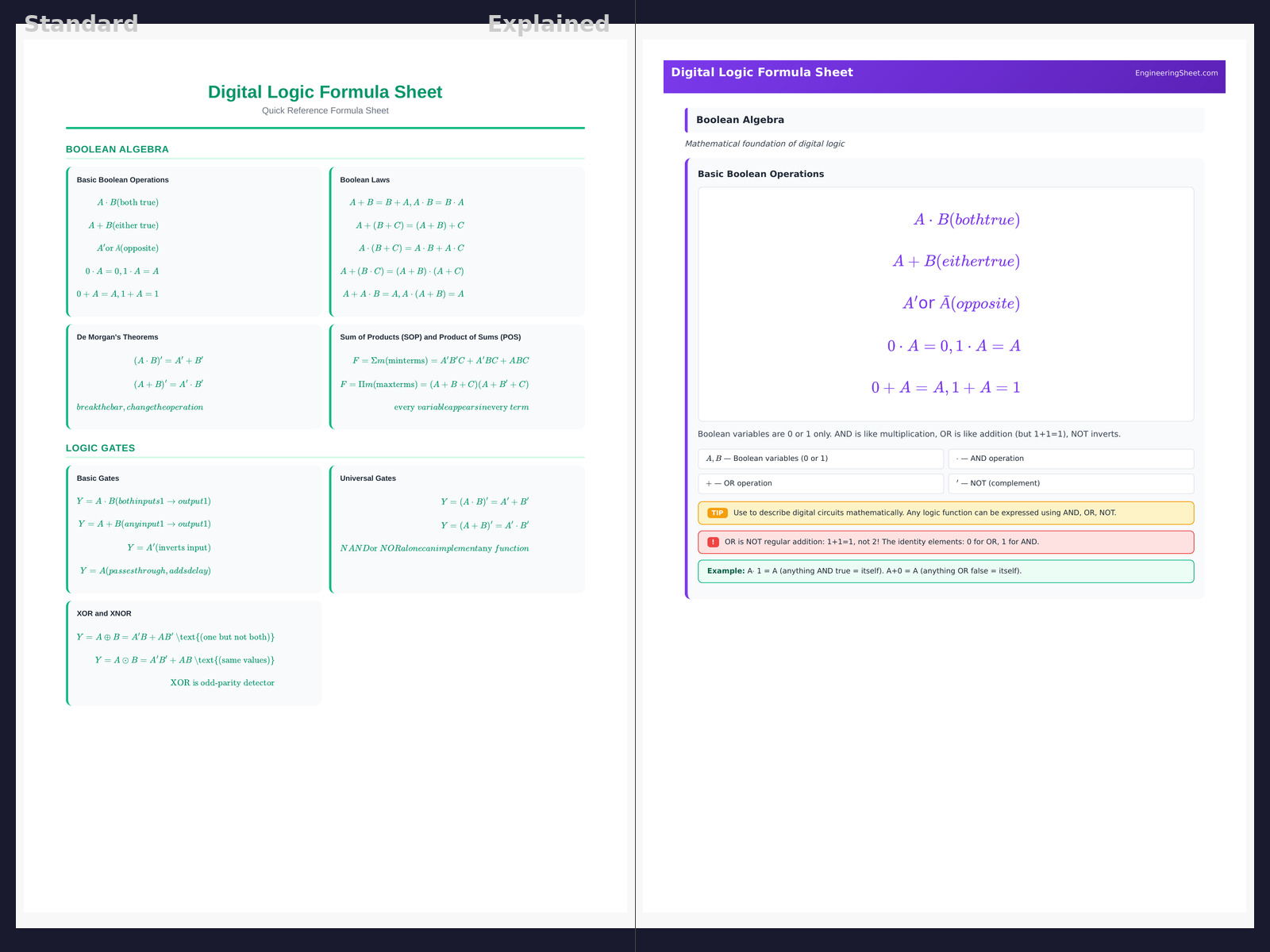Switch to the Standard view tab

(x=81, y=24)
